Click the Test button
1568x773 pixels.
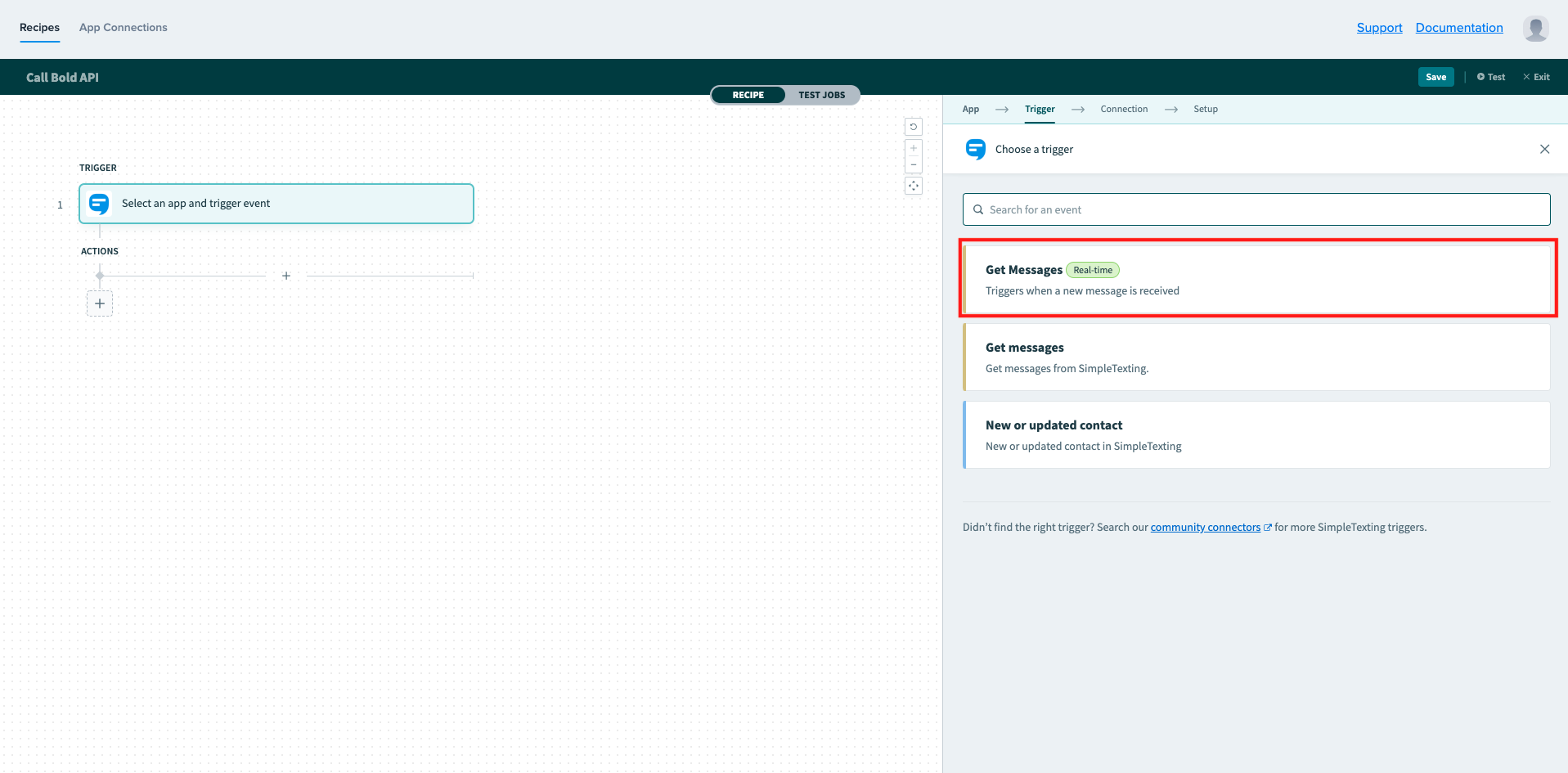click(x=1491, y=77)
